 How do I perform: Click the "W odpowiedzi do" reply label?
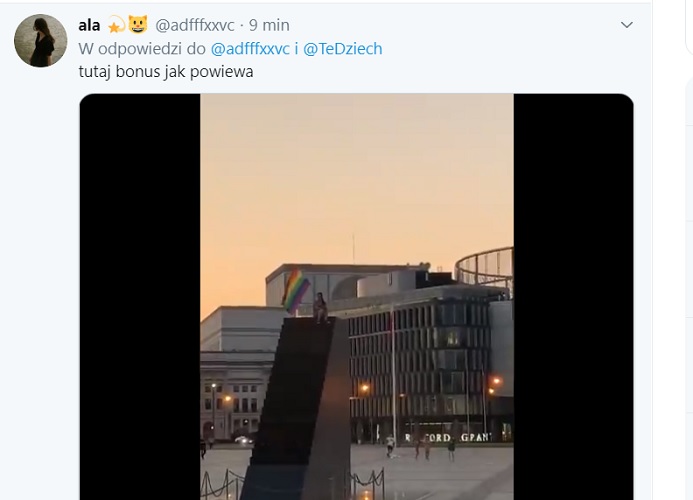pos(142,49)
